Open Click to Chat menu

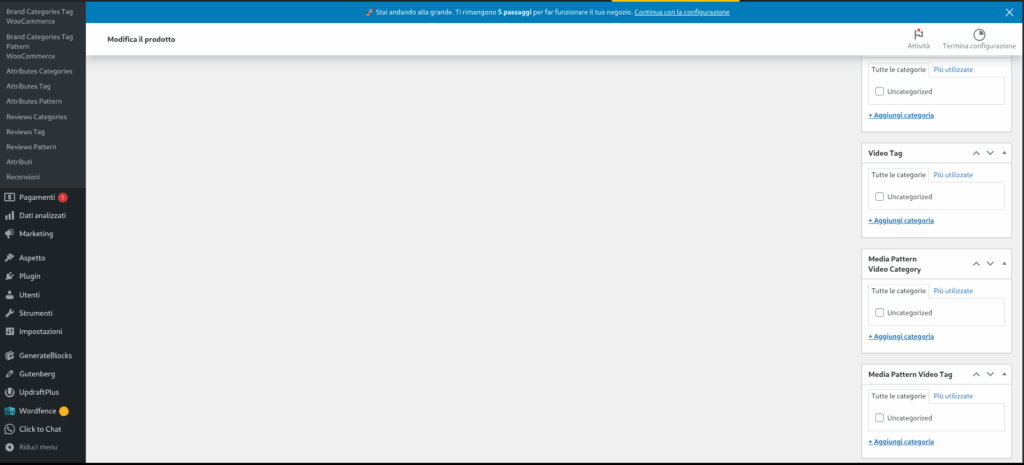pos(42,429)
